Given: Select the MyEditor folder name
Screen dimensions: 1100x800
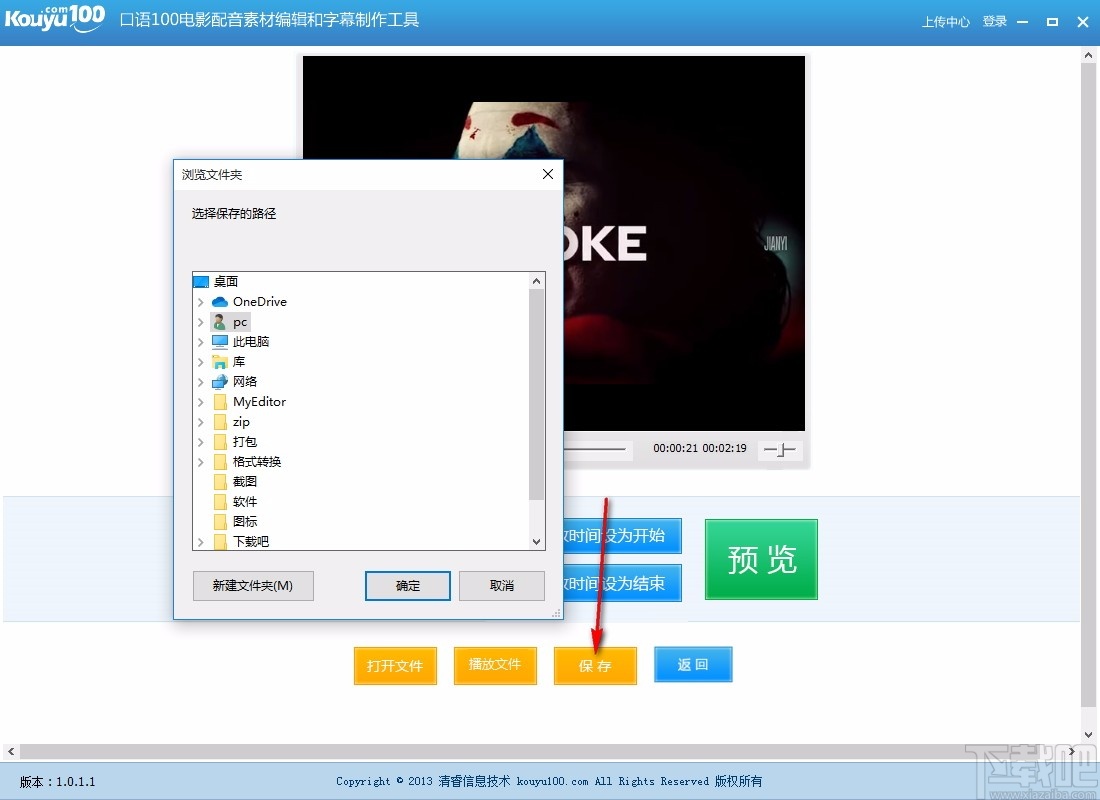Looking at the screenshot, I should click(x=260, y=402).
